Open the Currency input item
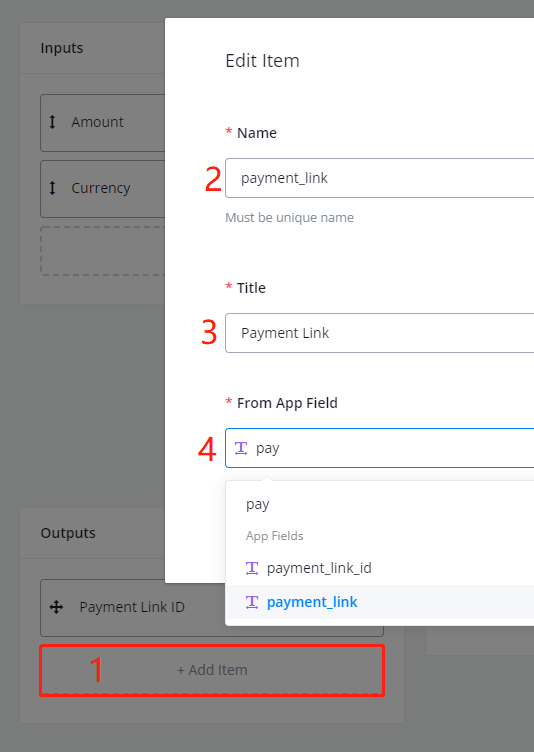Screen dimensions: 534x752 [x=103, y=189]
